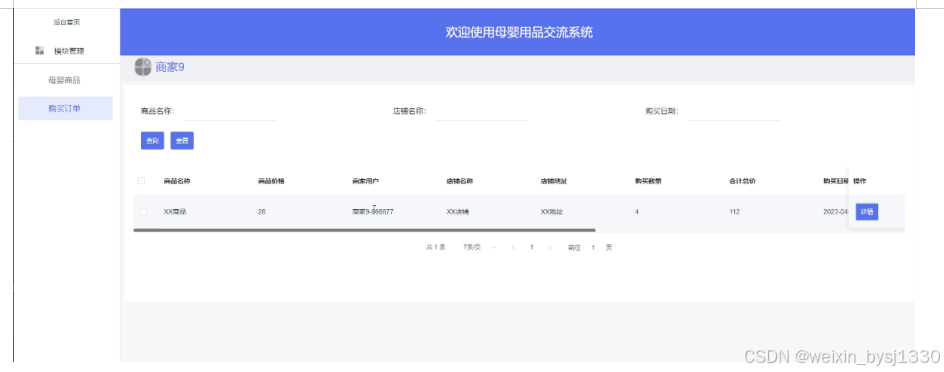Screen dimensions: 944x372
Task: Click the XX地址 cell in the row
Action: 551,212
